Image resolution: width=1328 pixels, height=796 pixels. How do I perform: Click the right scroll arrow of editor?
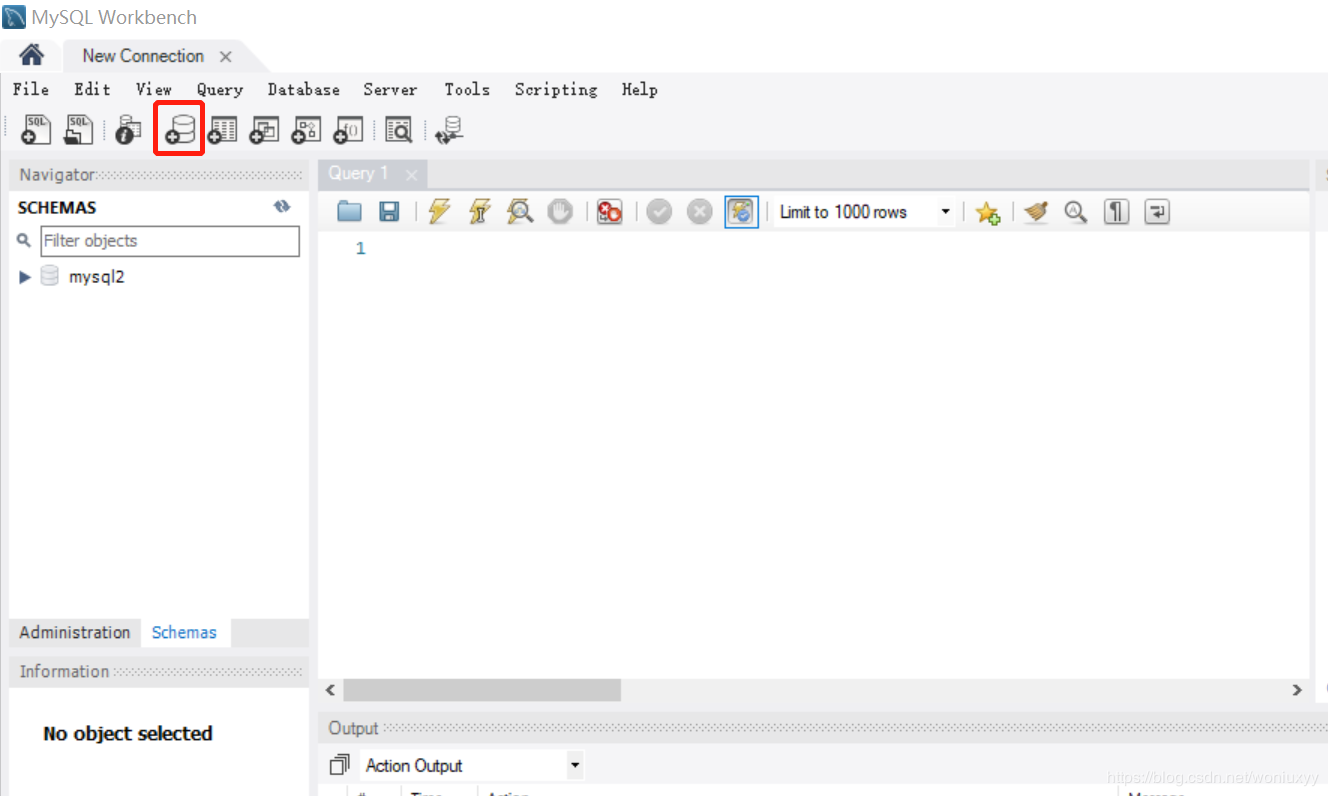coord(1297,690)
